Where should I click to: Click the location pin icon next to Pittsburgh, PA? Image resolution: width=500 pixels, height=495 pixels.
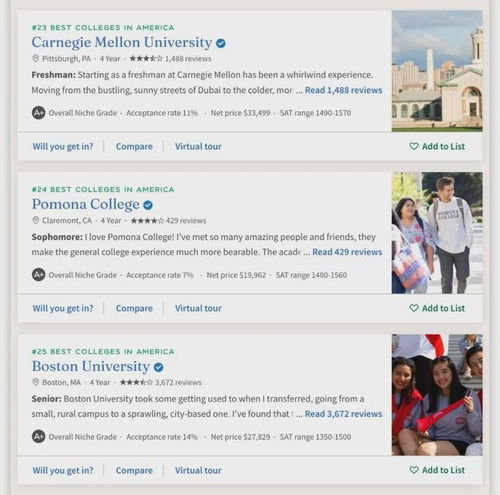[x=36, y=59]
